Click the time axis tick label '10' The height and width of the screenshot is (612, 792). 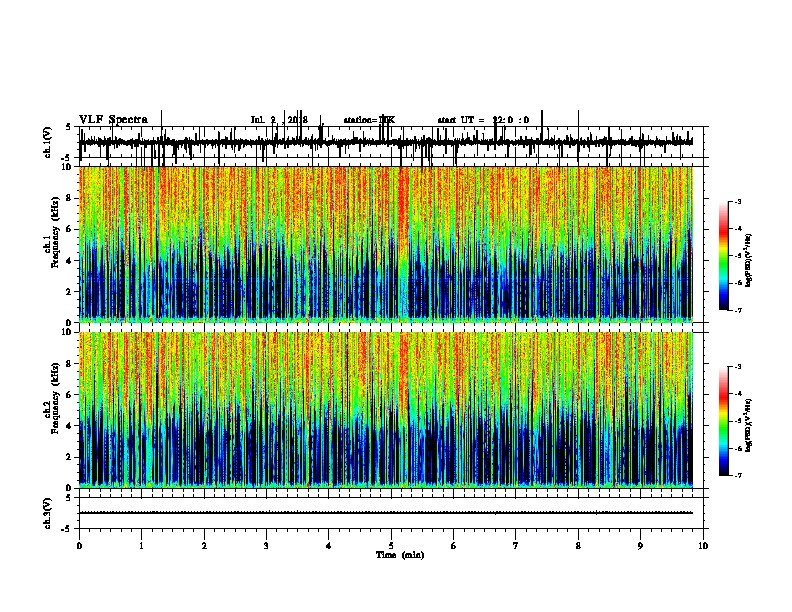pos(703,546)
